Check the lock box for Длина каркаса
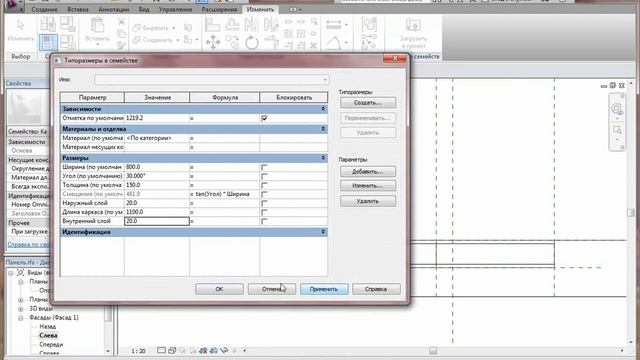This screenshot has width=640, height=360. click(264, 212)
